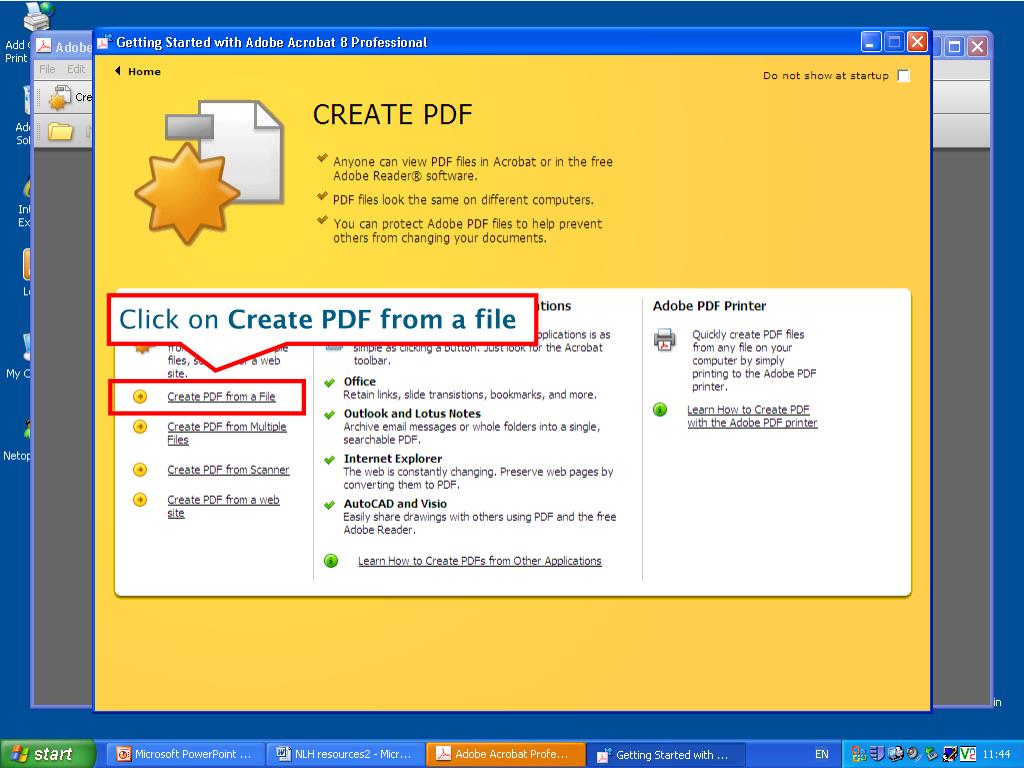The height and width of the screenshot is (768, 1024).
Task: Minimize the Getting Started window
Action: coord(871,42)
